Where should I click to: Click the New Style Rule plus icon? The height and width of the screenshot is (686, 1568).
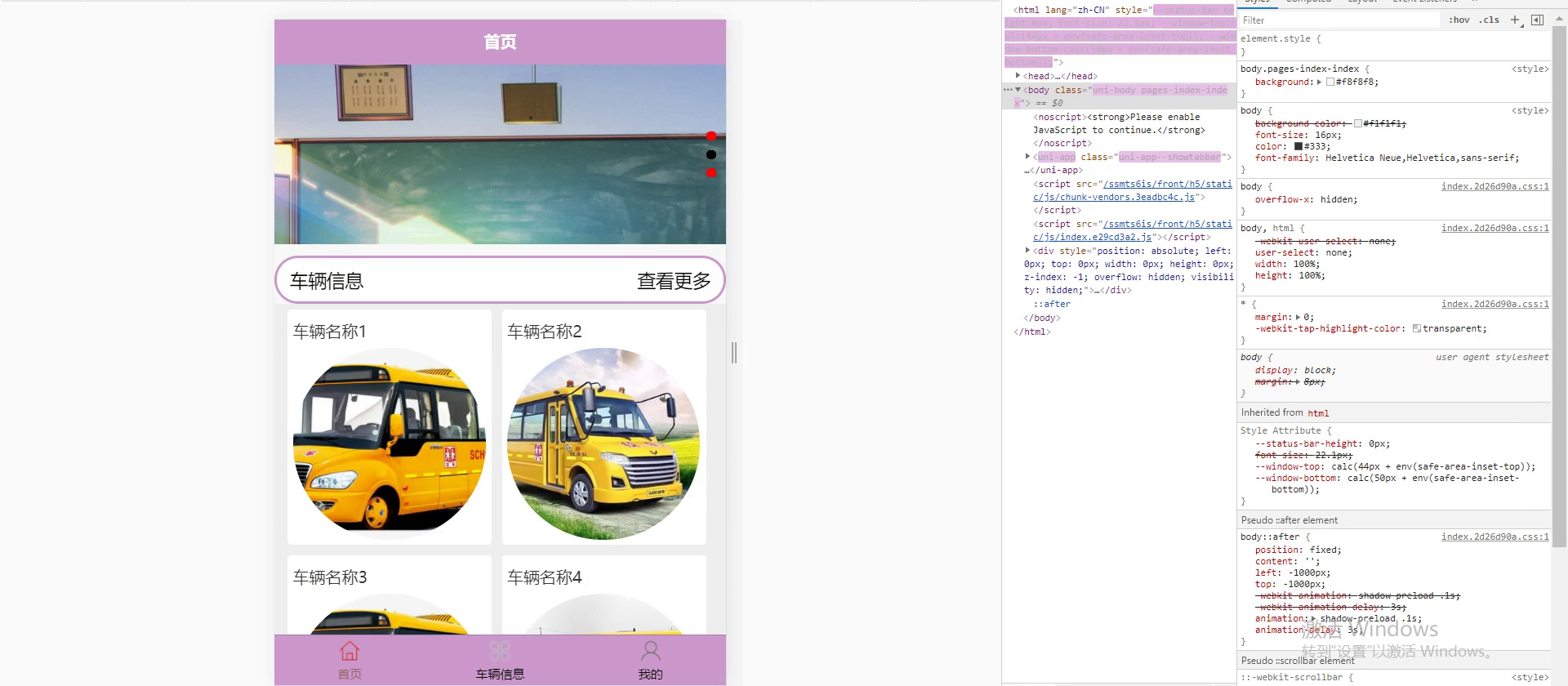coord(1515,20)
